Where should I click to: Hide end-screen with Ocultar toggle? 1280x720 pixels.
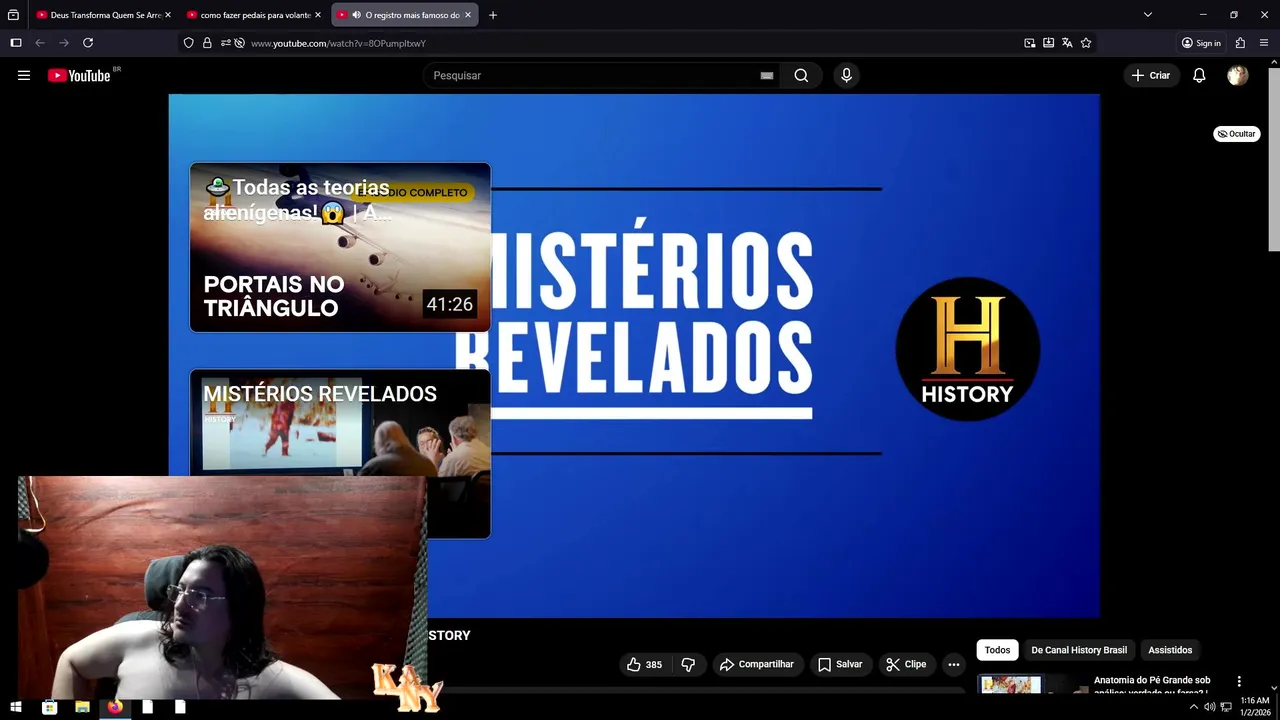point(1237,134)
